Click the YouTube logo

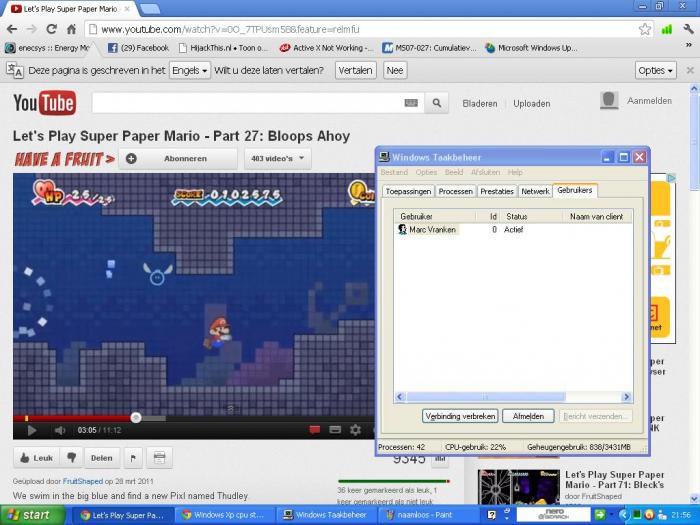(45, 103)
